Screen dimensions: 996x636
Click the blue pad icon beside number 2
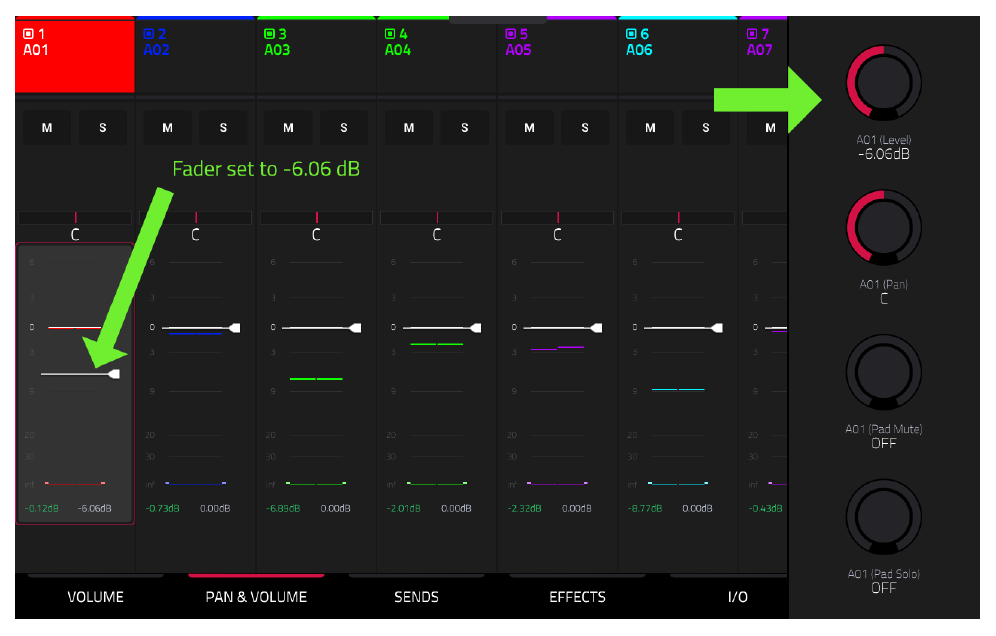149,34
